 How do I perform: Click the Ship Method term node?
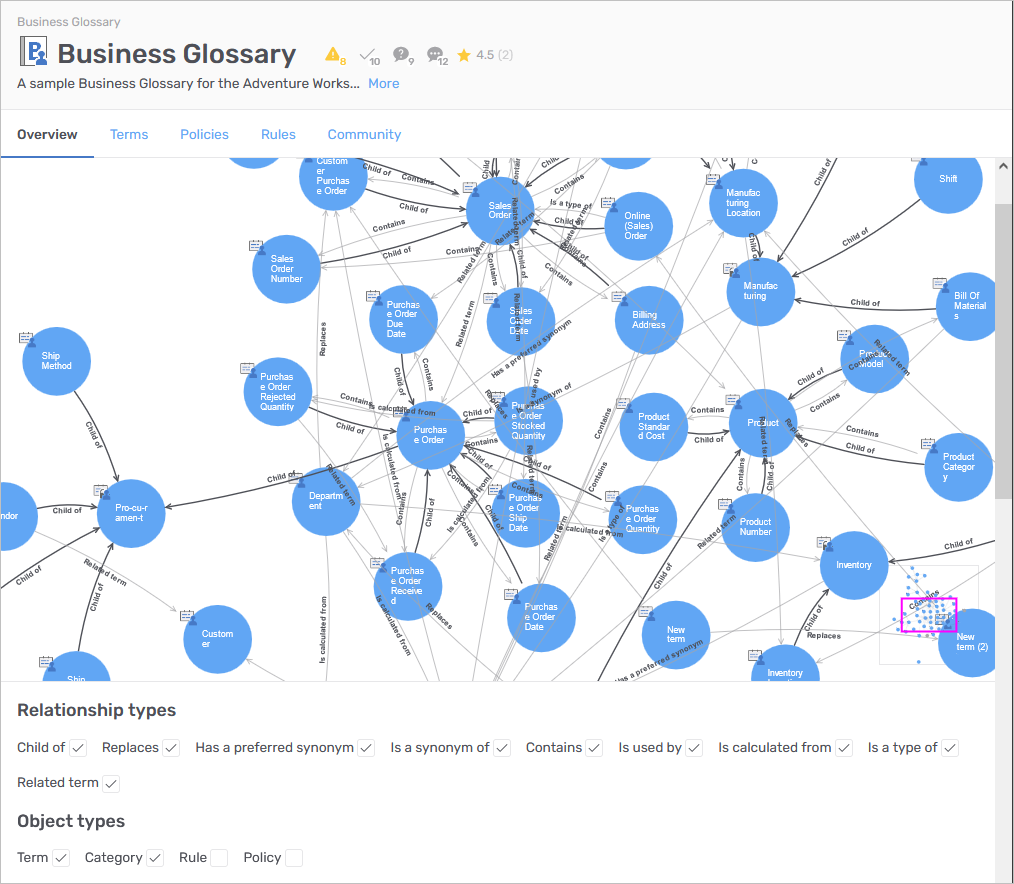pyautogui.click(x=57, y=361)
